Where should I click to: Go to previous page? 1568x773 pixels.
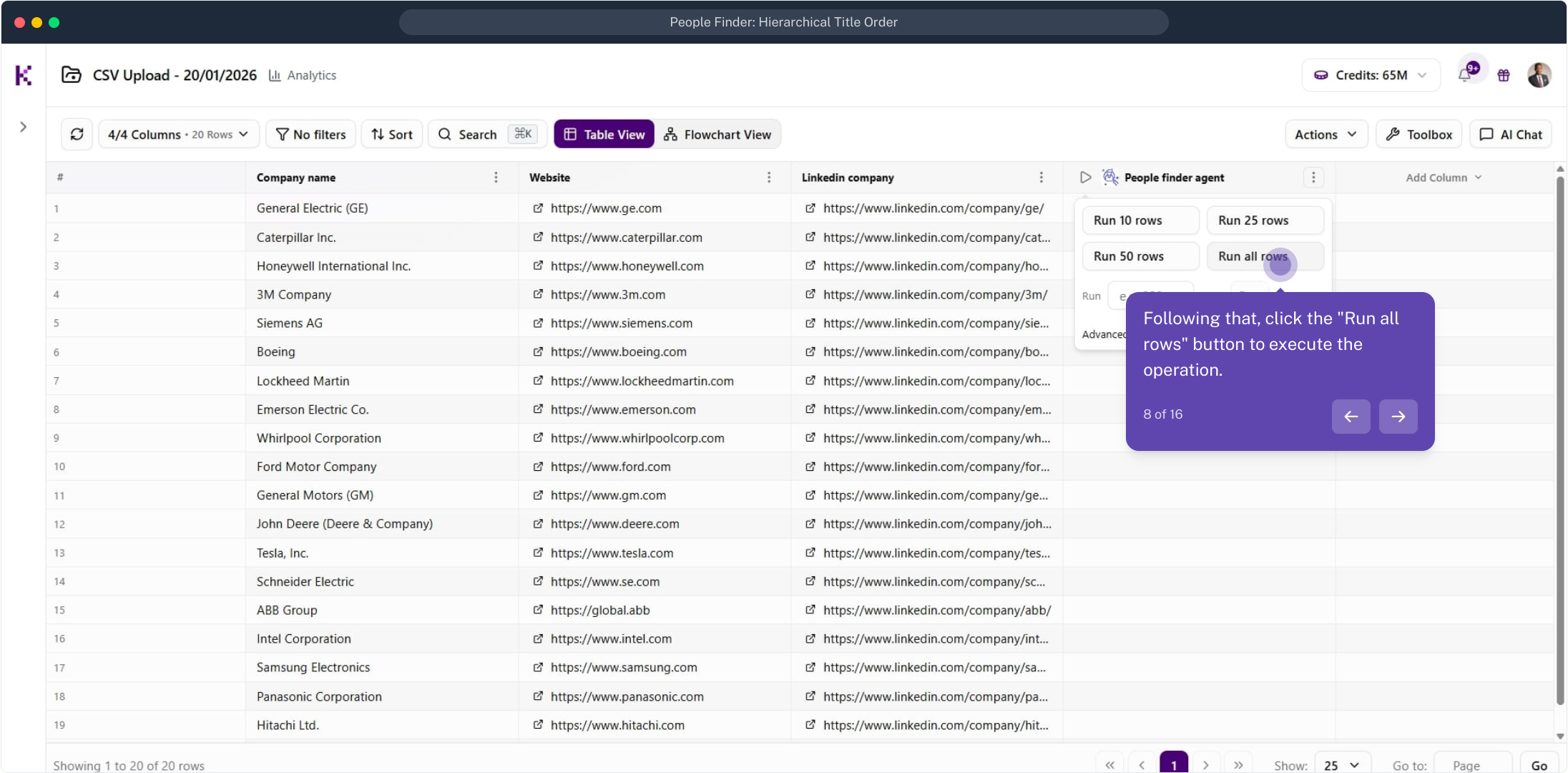(x=1142, y=765)
